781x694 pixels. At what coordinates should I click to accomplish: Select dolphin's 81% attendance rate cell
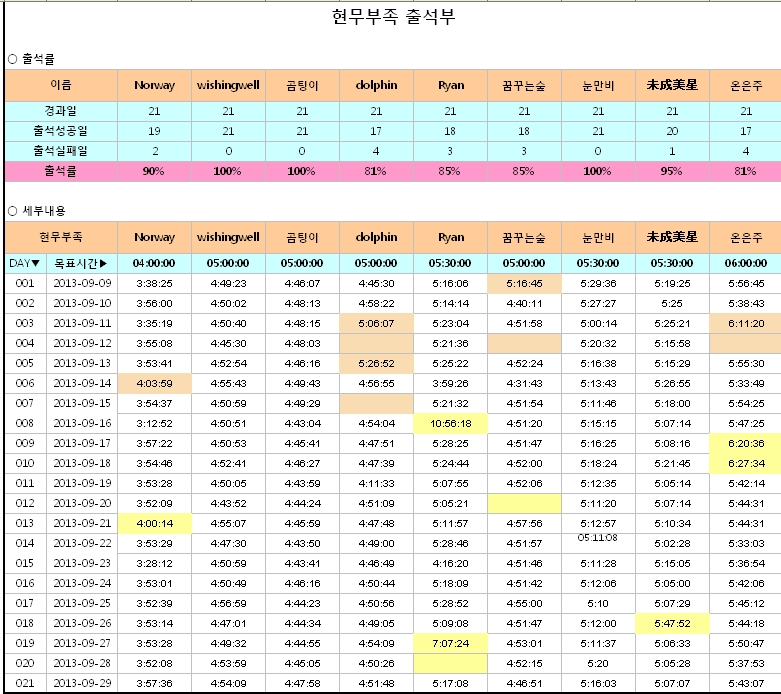click(x=376, y=171)
